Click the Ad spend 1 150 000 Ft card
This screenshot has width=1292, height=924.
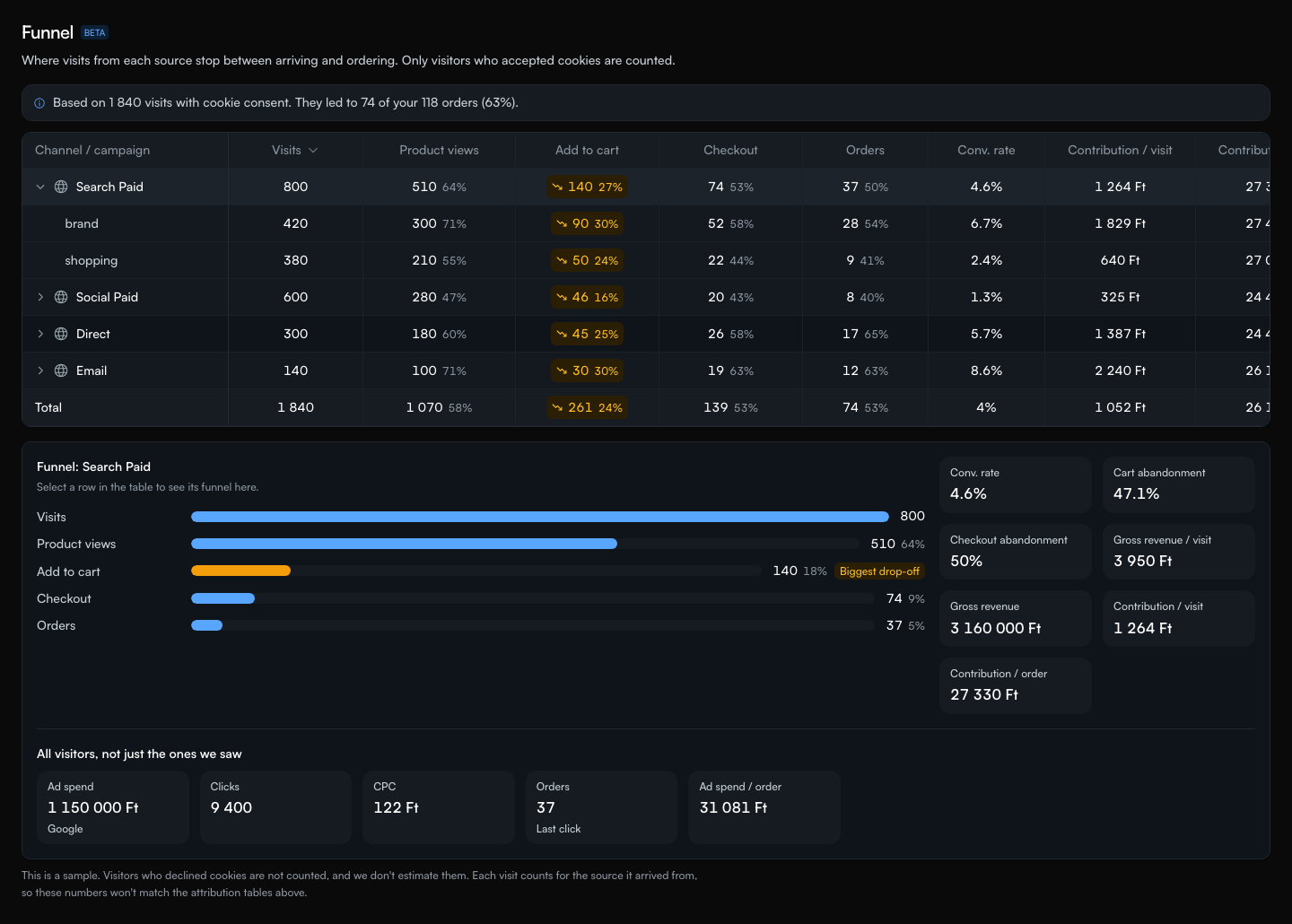[x=113, y=807]
